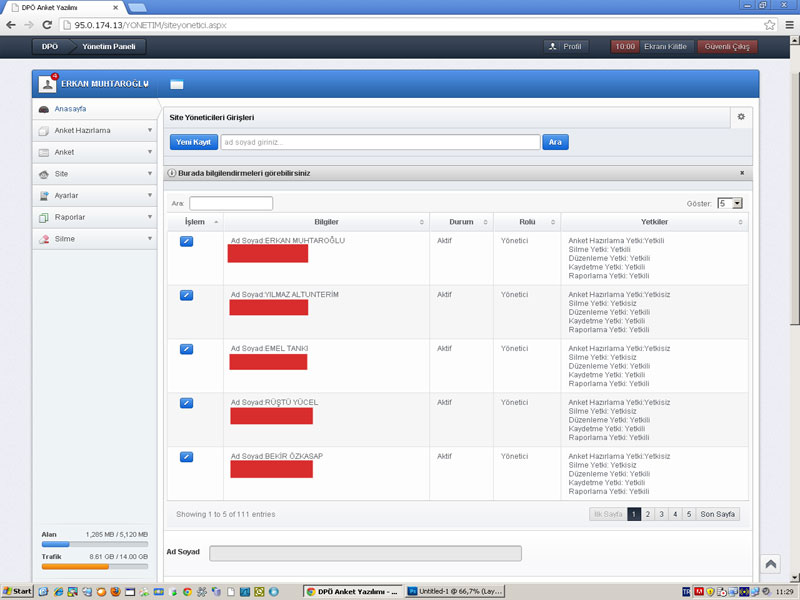Jump to Son Sayfa last page

717,514
